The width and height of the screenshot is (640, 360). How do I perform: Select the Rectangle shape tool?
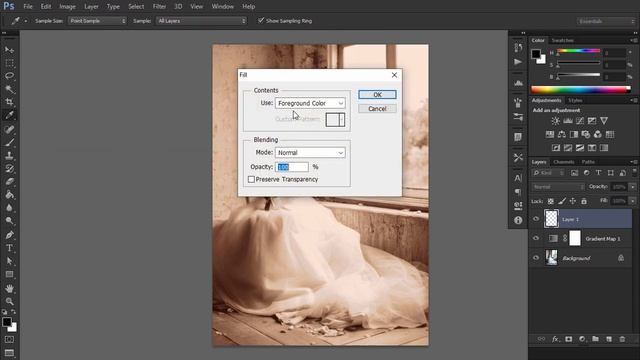pyautogui.click(x=9, y=274)
